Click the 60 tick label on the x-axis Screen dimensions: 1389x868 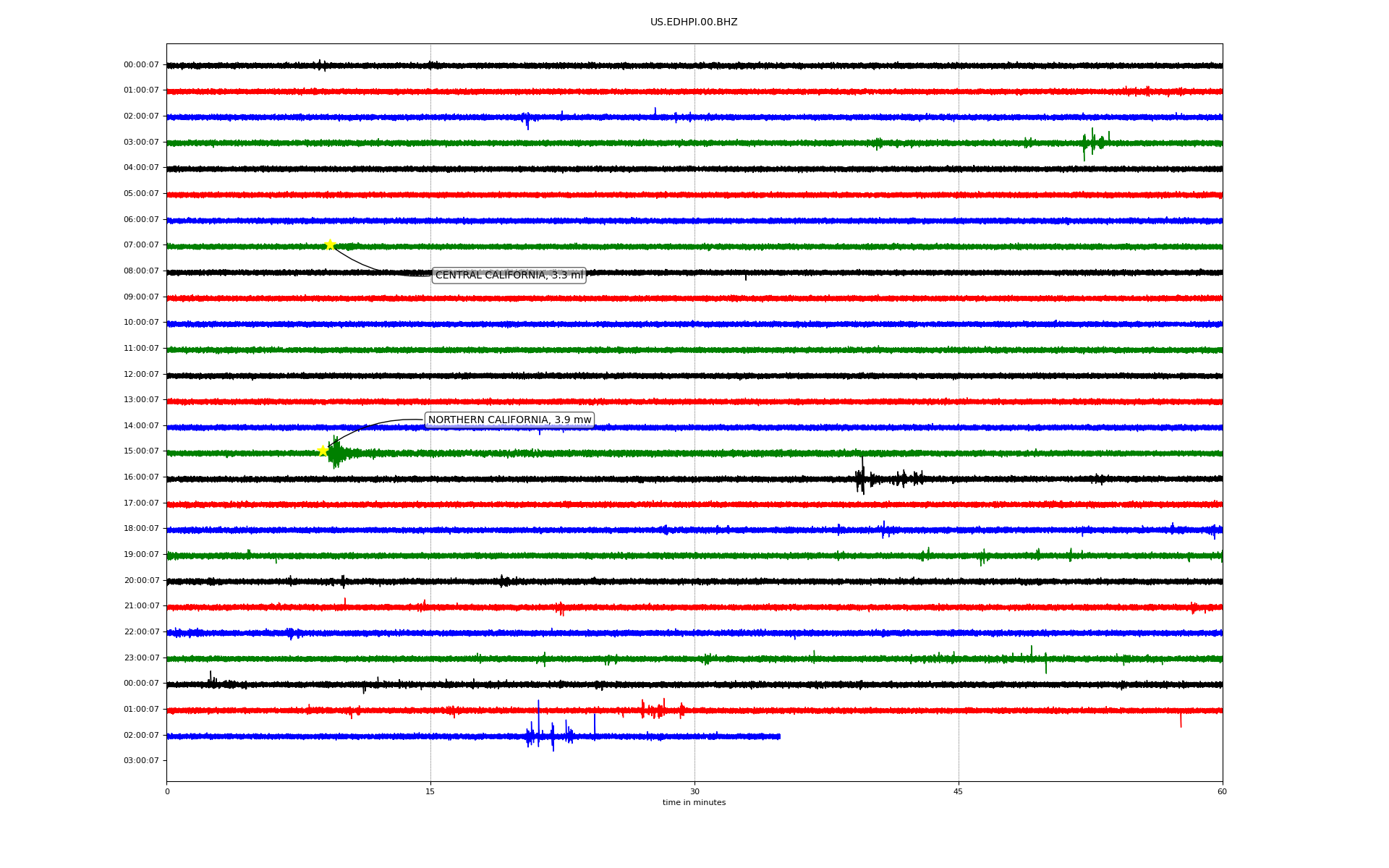click(1222, 792)
